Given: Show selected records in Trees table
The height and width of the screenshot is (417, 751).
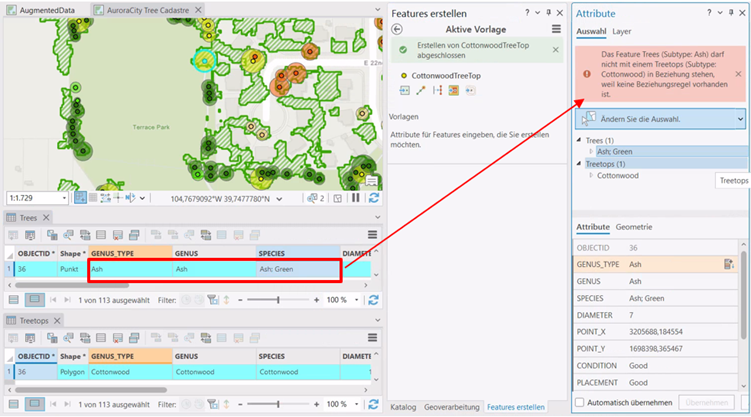Looking at the screenshot, I should (34, 300).
